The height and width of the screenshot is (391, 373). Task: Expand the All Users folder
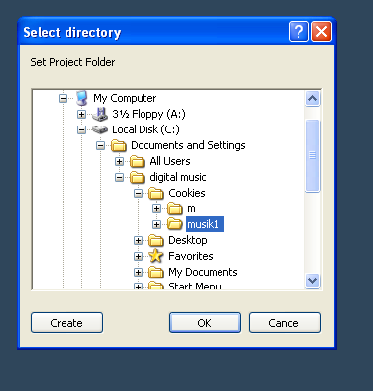[x=119, y=161]
